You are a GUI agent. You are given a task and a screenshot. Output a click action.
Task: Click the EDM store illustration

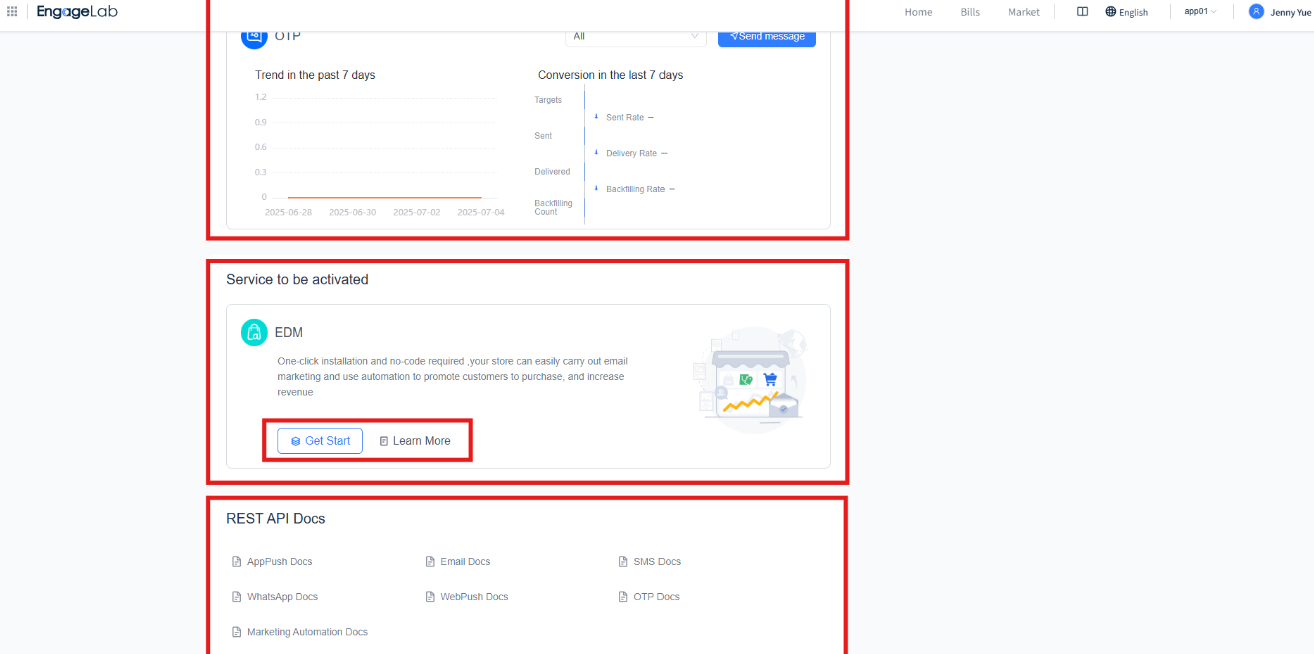(x=749, y=380)
